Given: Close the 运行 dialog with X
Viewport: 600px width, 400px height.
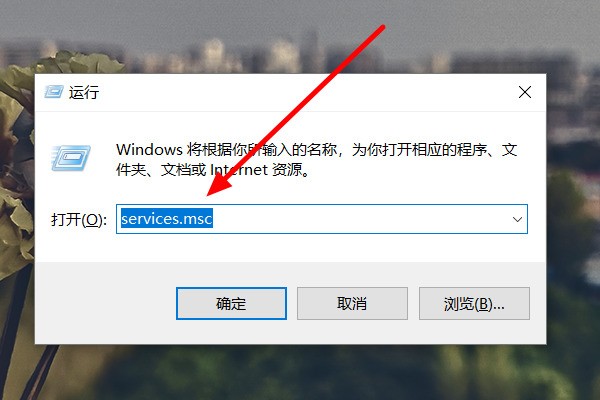Looking at the screenshot, I should click(525, 92).
